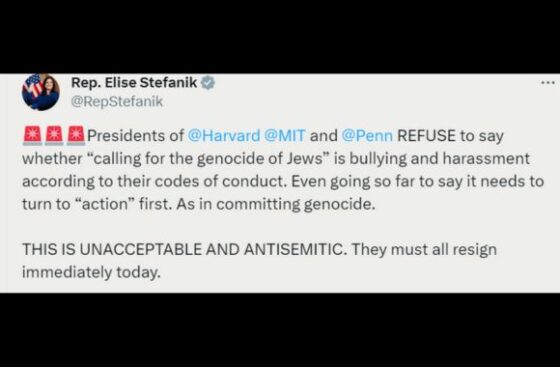Click the text "As in committing genocide."
The image size is (560, 367).
[276, 204]
